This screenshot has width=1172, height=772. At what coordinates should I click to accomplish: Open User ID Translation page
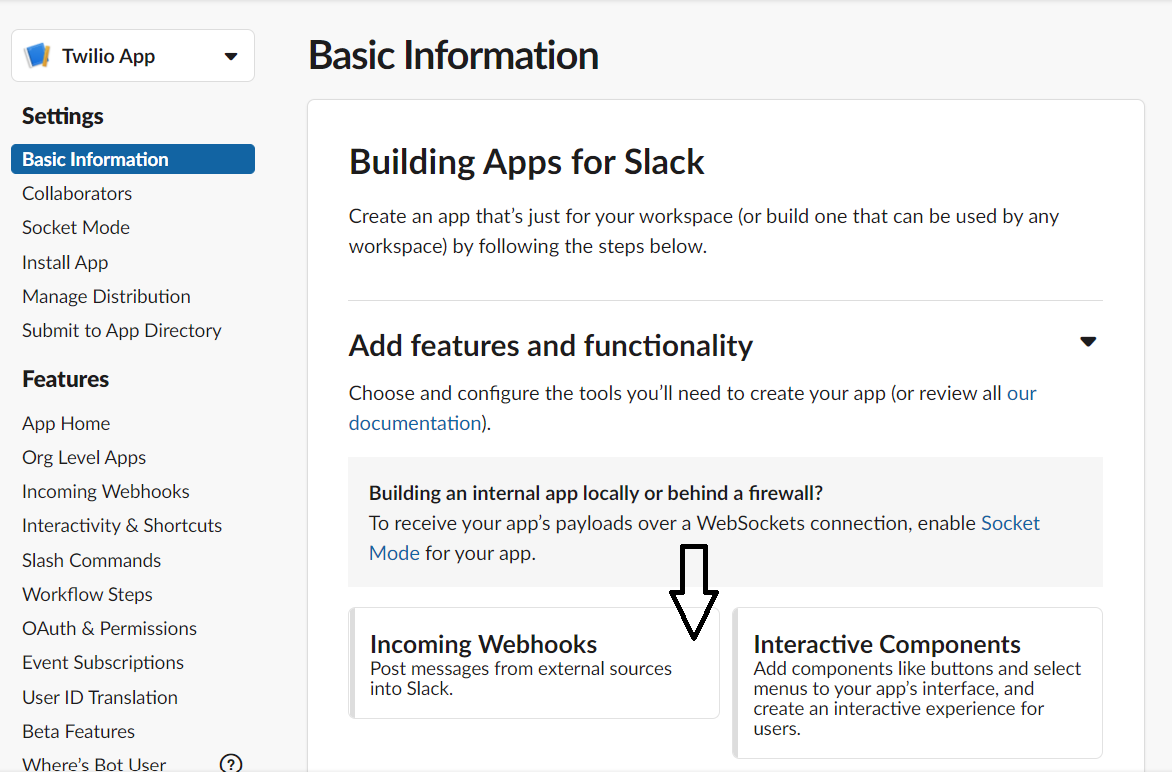pos(100,697)
